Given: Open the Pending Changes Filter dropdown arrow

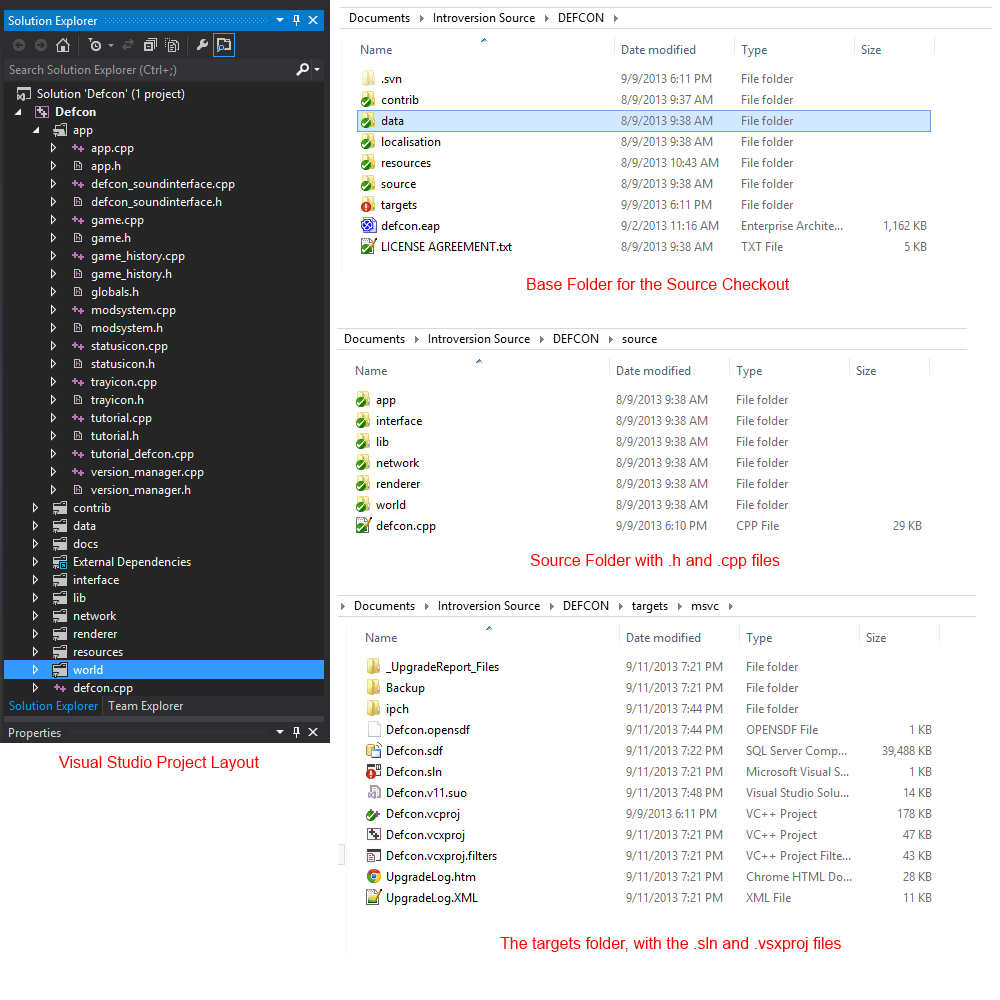Looking at the screenshot, I should pyautogui.click(x=111, y=45).
